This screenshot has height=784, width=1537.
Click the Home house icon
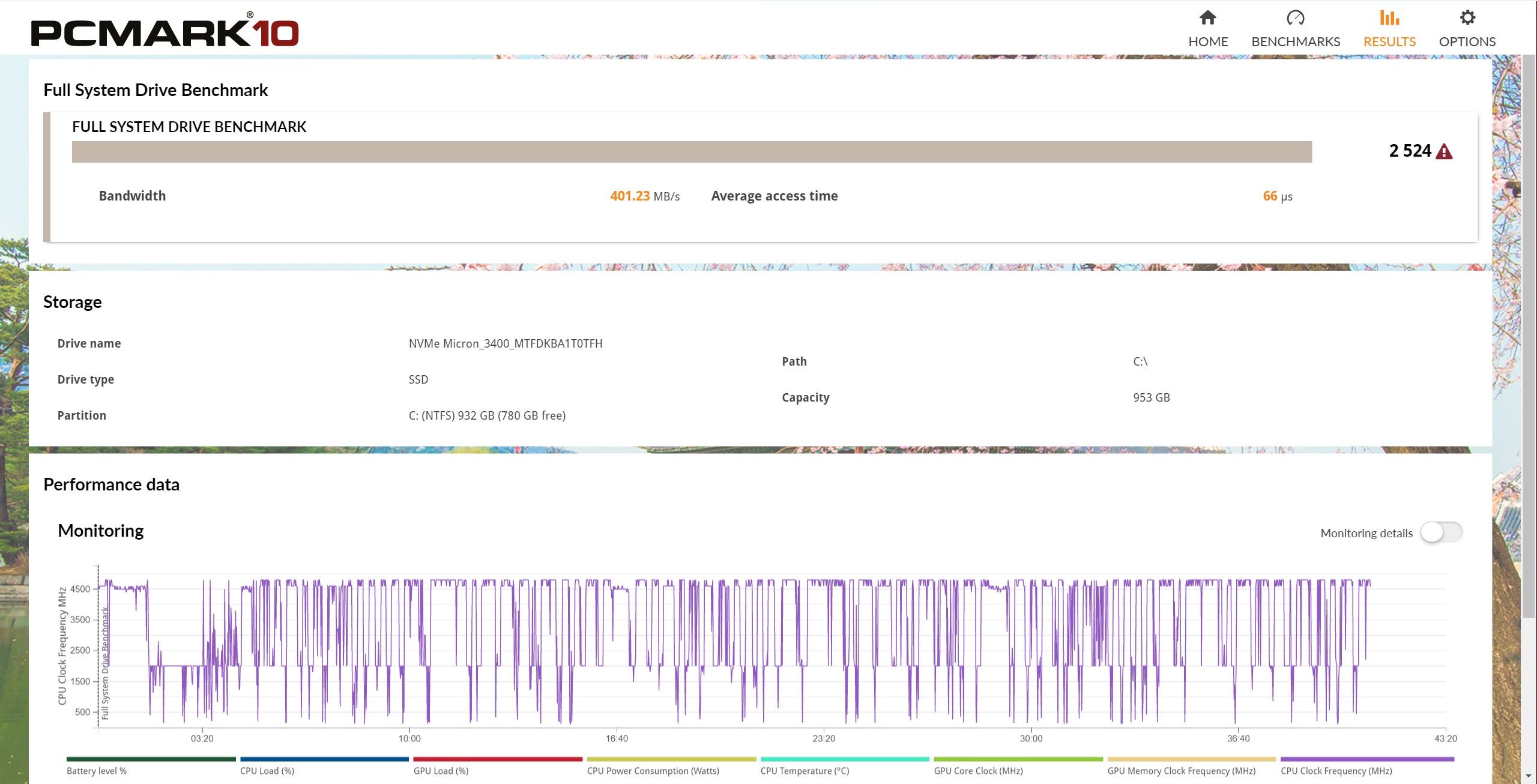[1208, 17]
